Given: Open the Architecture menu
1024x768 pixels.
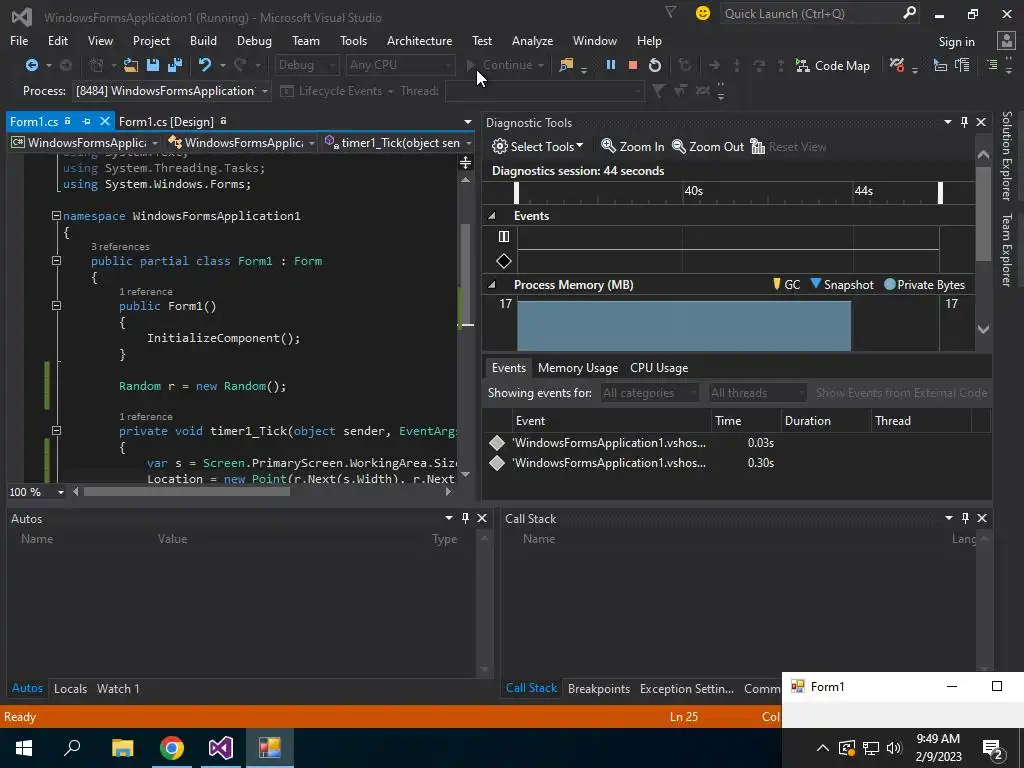Looking at the screenshot, I should pos(419,40).
